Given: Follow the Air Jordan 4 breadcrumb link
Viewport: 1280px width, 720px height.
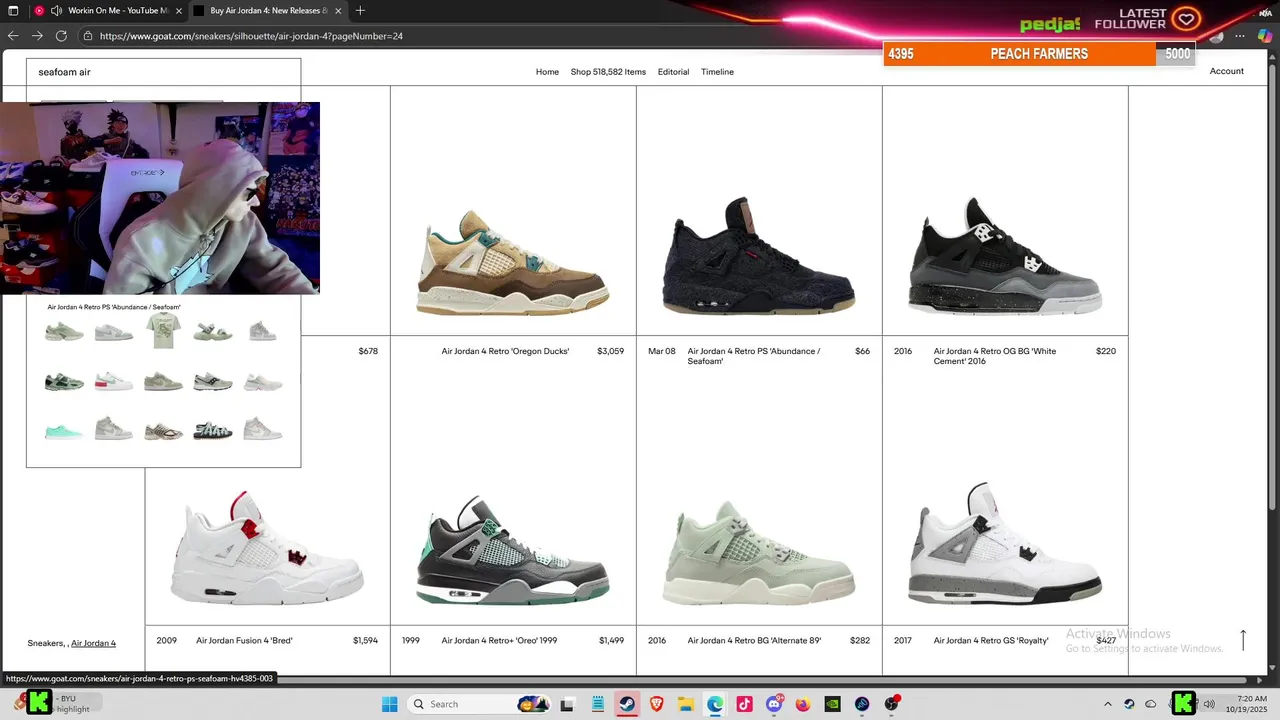Looking at the screenshot, I should click(x=93, y=643).
